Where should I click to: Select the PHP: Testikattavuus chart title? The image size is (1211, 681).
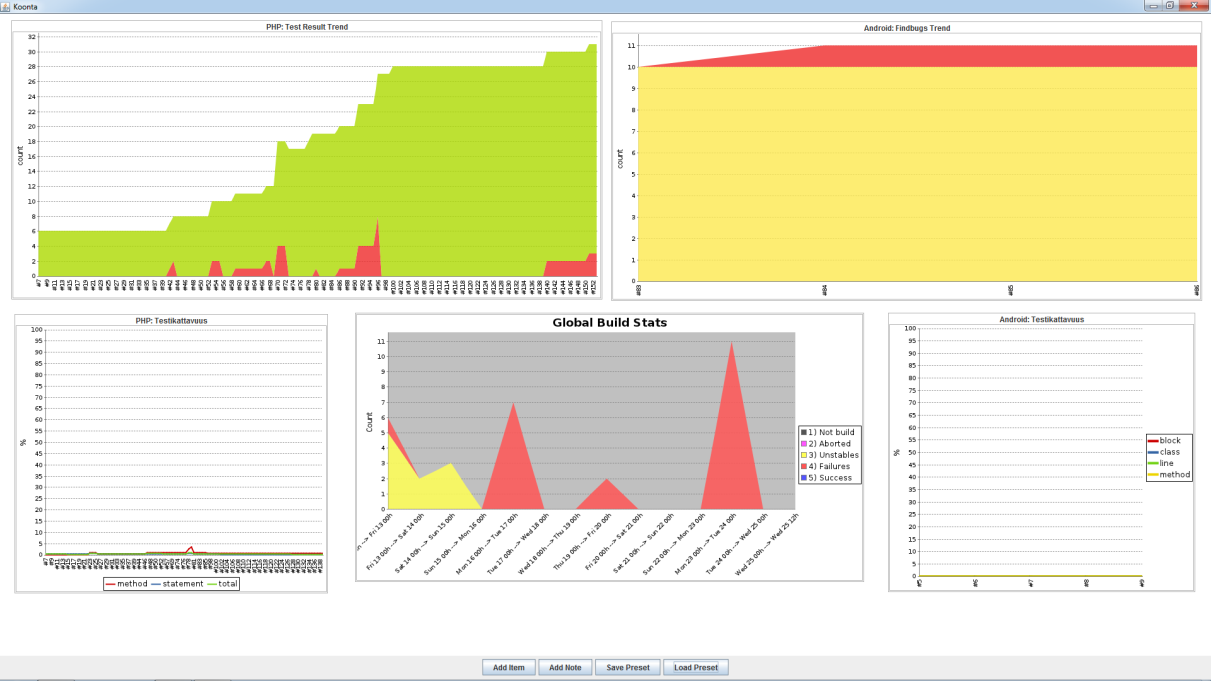point(171,321)
